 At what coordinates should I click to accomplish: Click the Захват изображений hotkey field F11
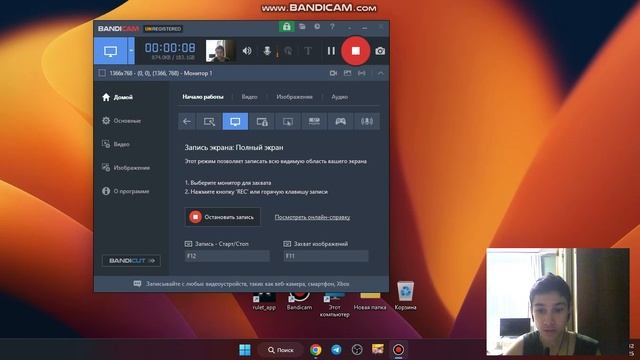(326, 256)
